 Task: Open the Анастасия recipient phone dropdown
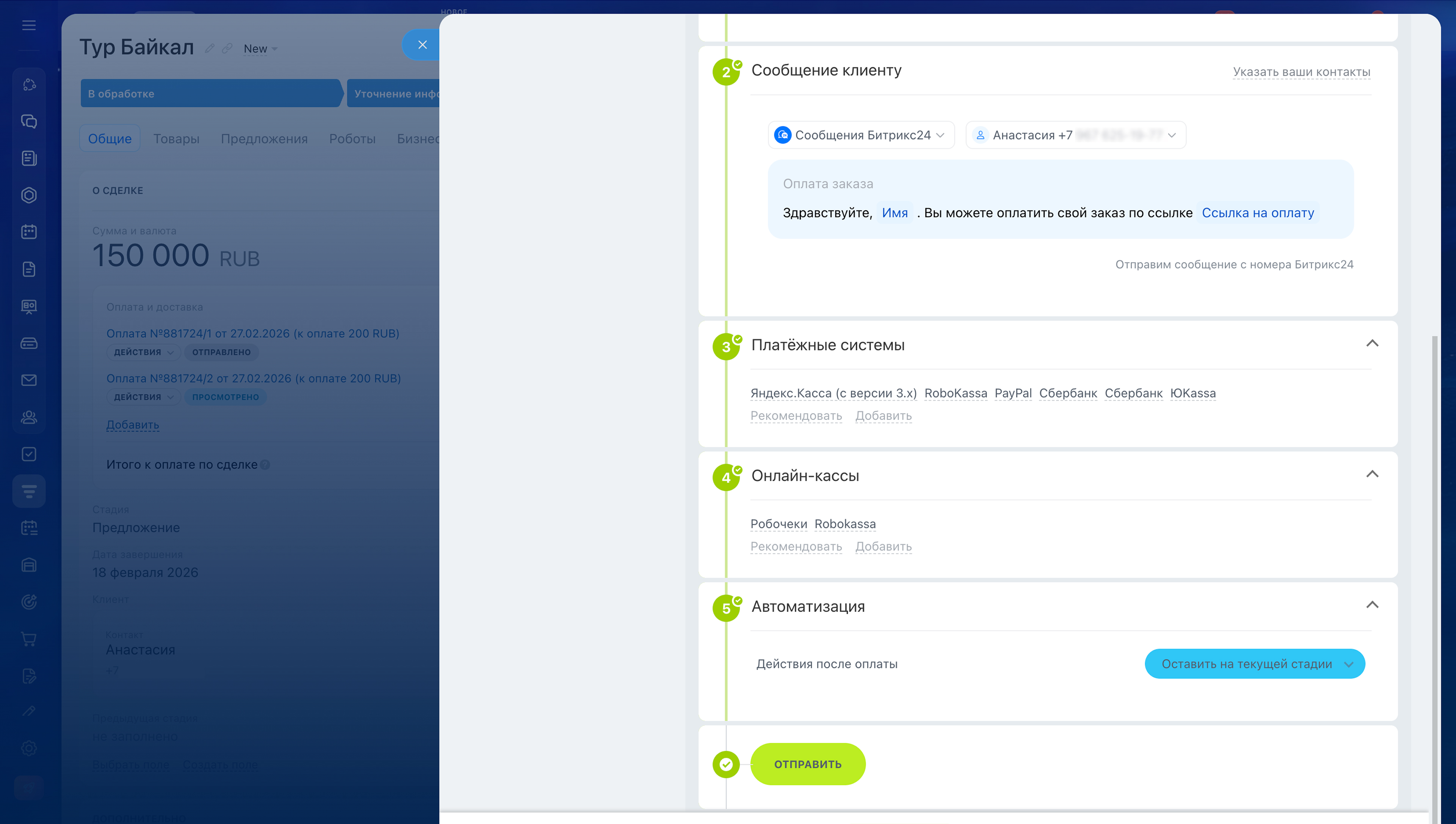click(1075, 135)
